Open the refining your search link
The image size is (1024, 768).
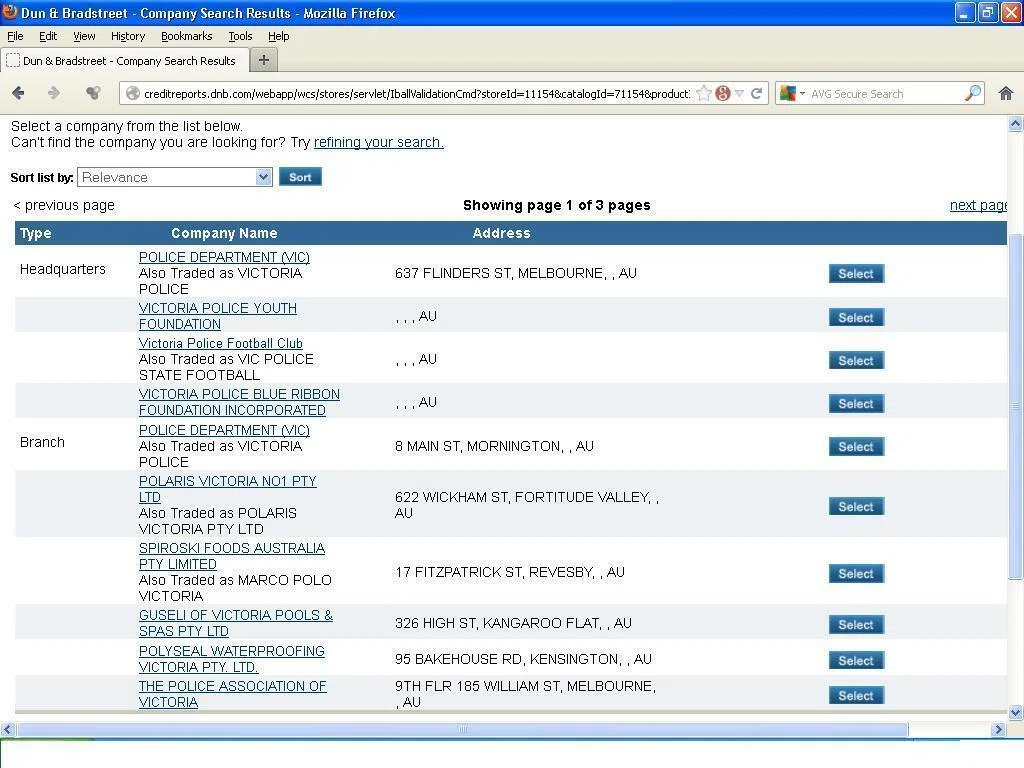point(378,142)
